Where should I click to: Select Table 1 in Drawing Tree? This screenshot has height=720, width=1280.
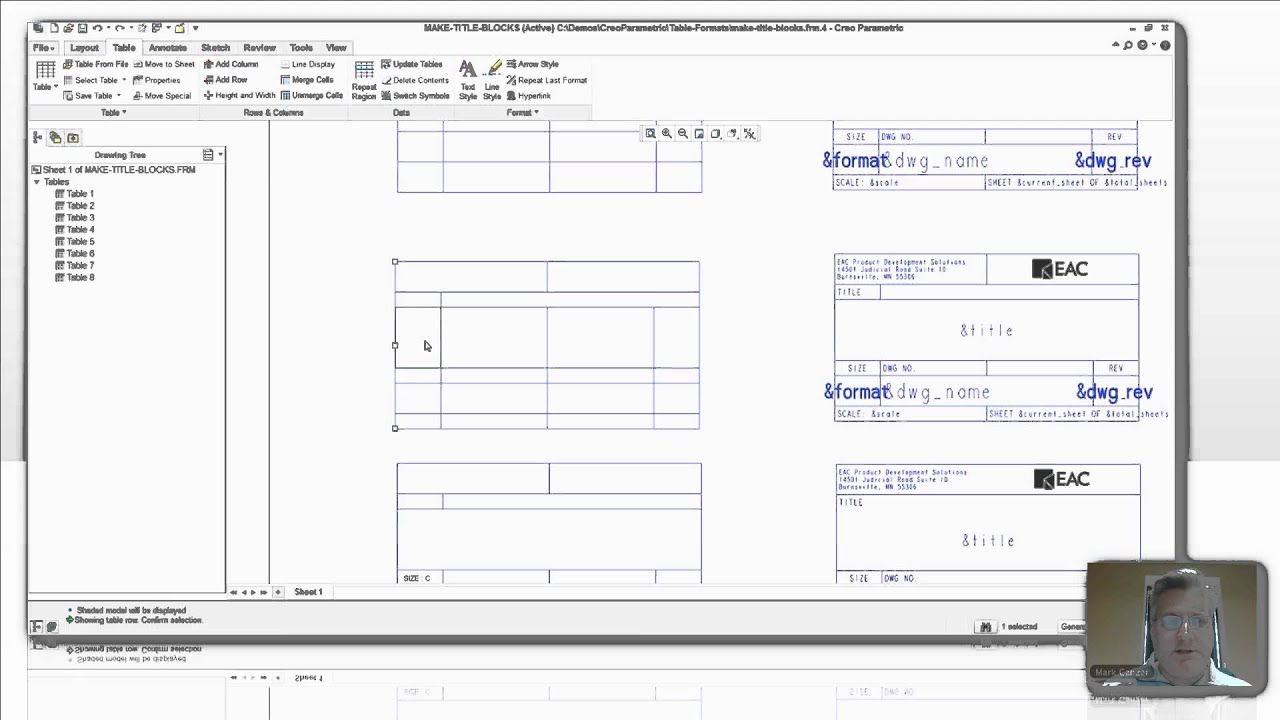pyautogui.click(x=75, y=194)
